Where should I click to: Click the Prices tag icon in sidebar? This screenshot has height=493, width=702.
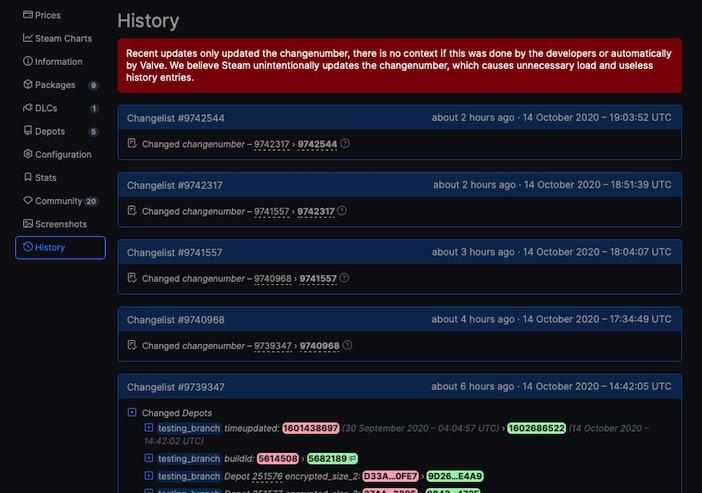coord(28,15)
